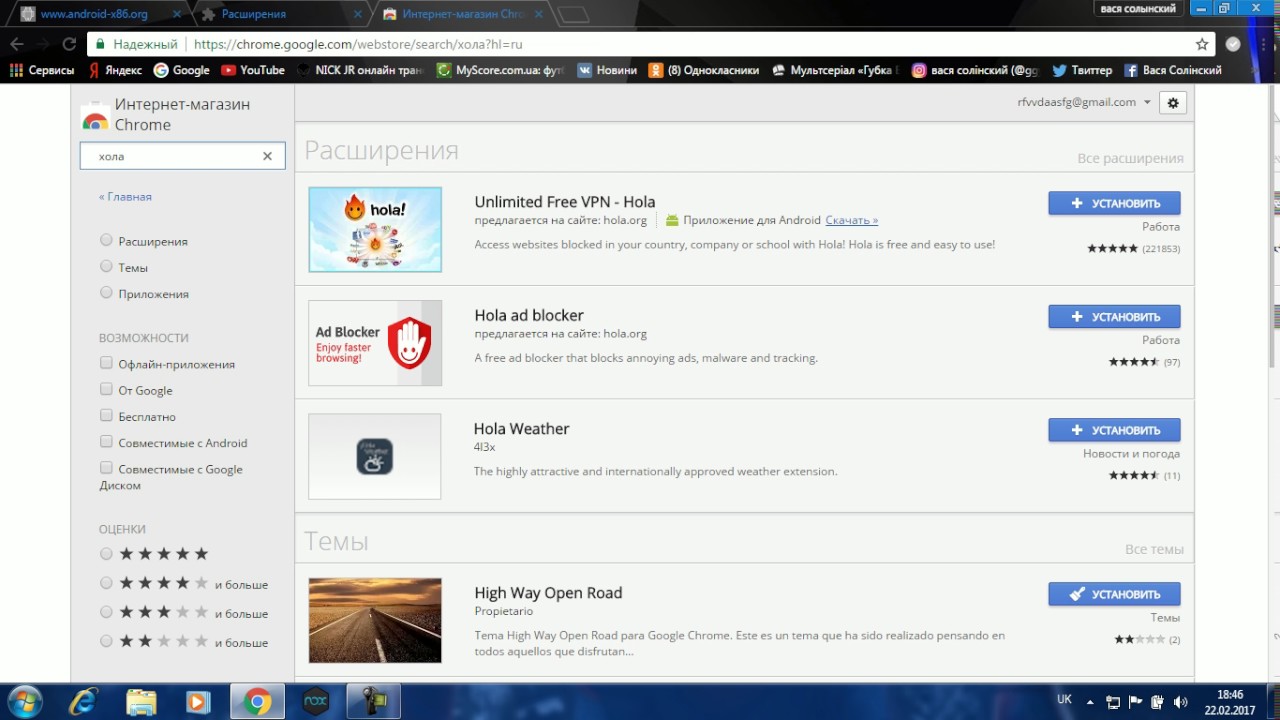Open the Однокласники bookmark

704,70
